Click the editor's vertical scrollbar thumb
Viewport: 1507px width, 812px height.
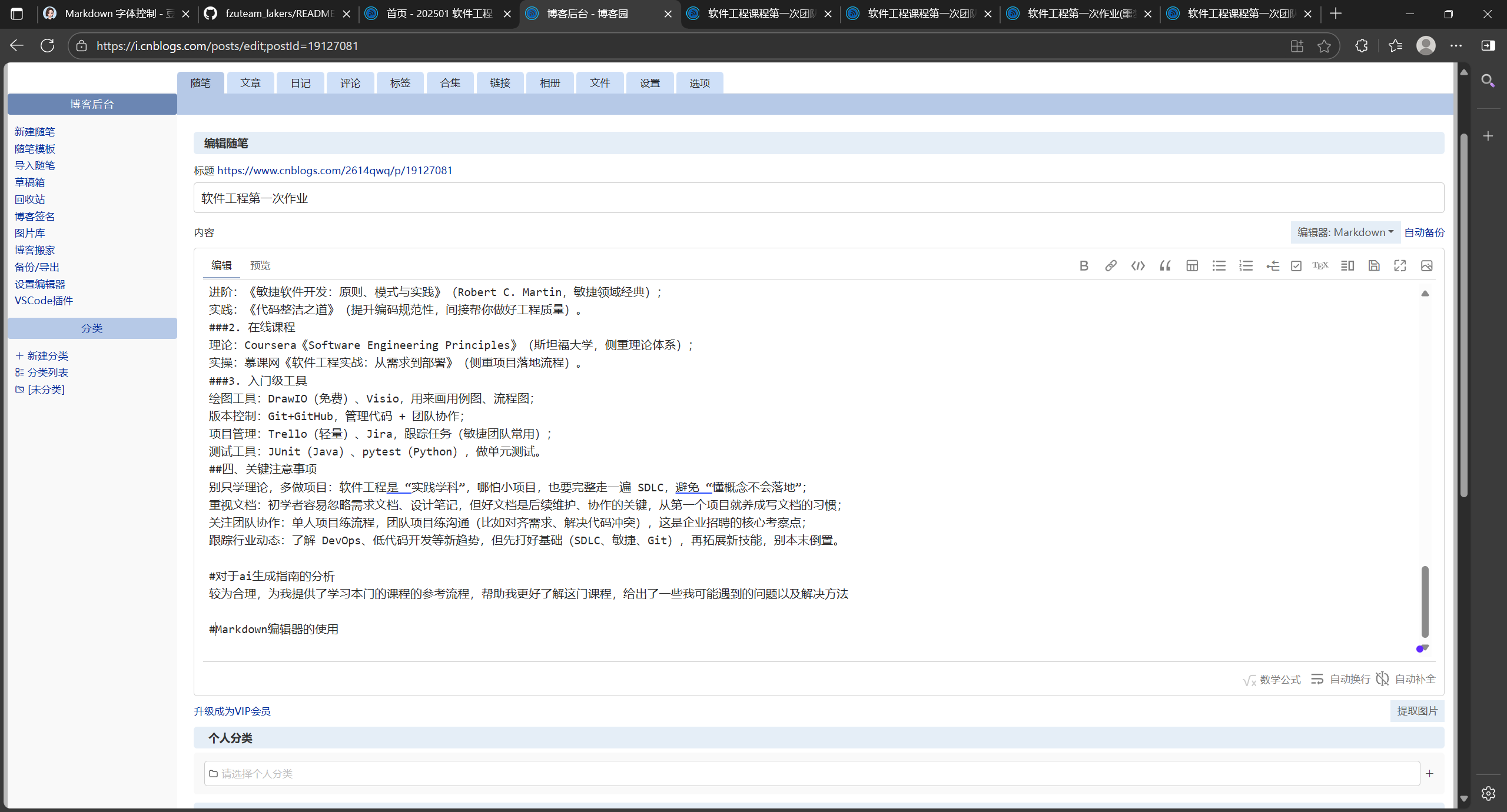1425,601
